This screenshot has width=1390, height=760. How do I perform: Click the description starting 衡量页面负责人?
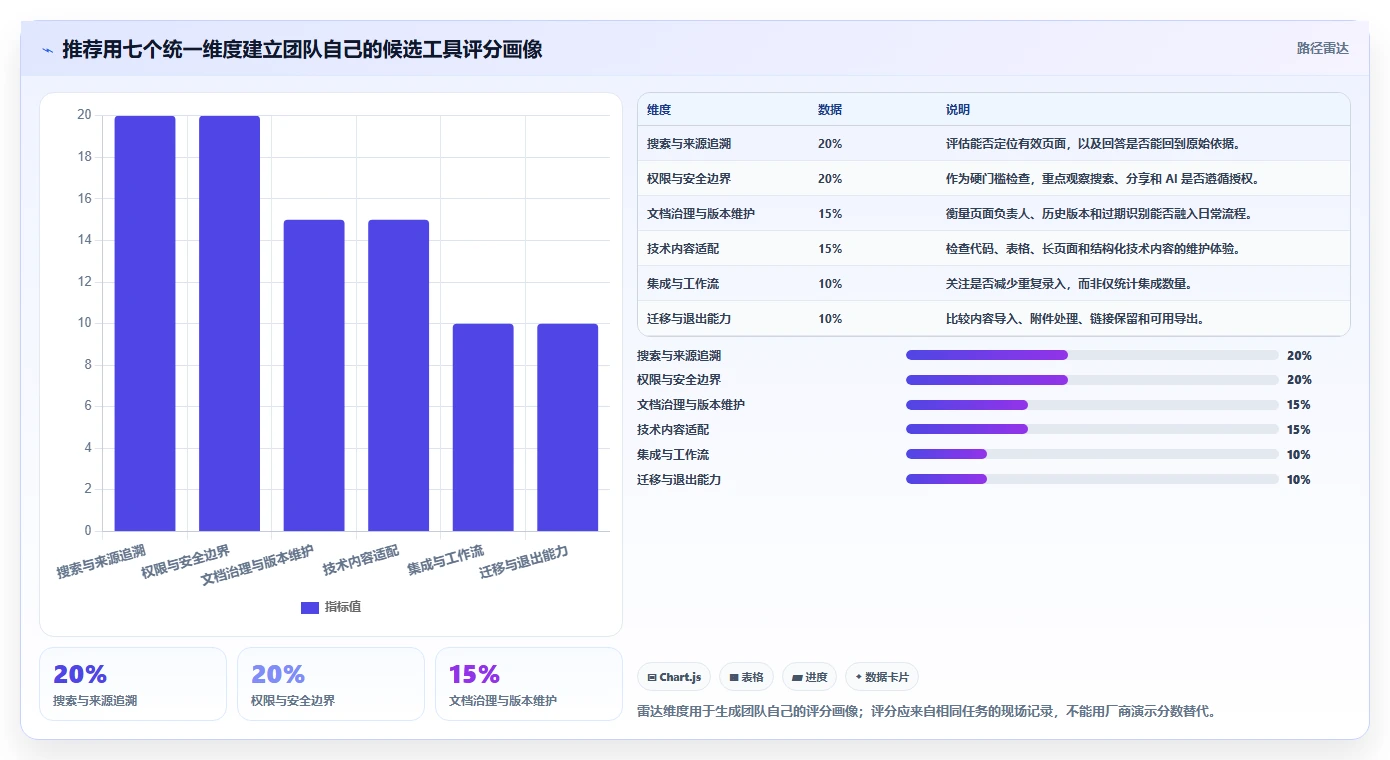click(1099, 214)
